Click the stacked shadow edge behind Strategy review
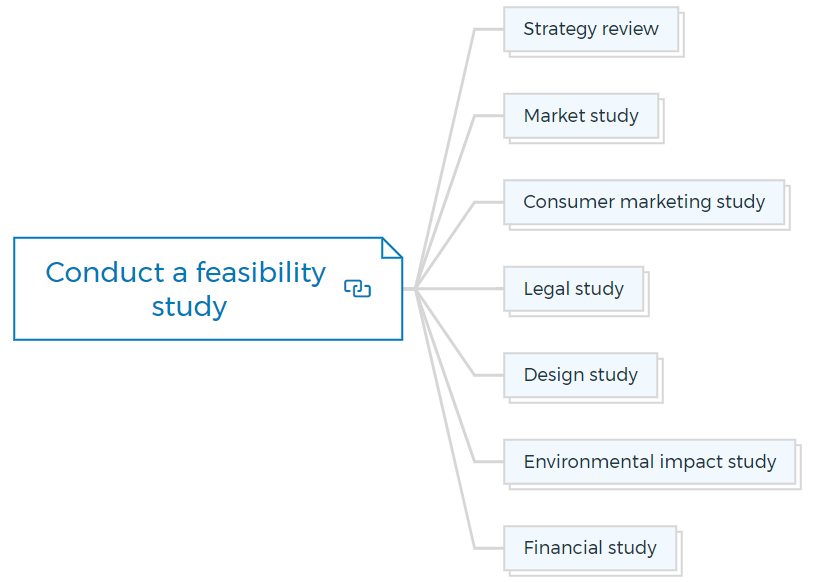This screenshot has width=819, height=582. coord(682,54)
